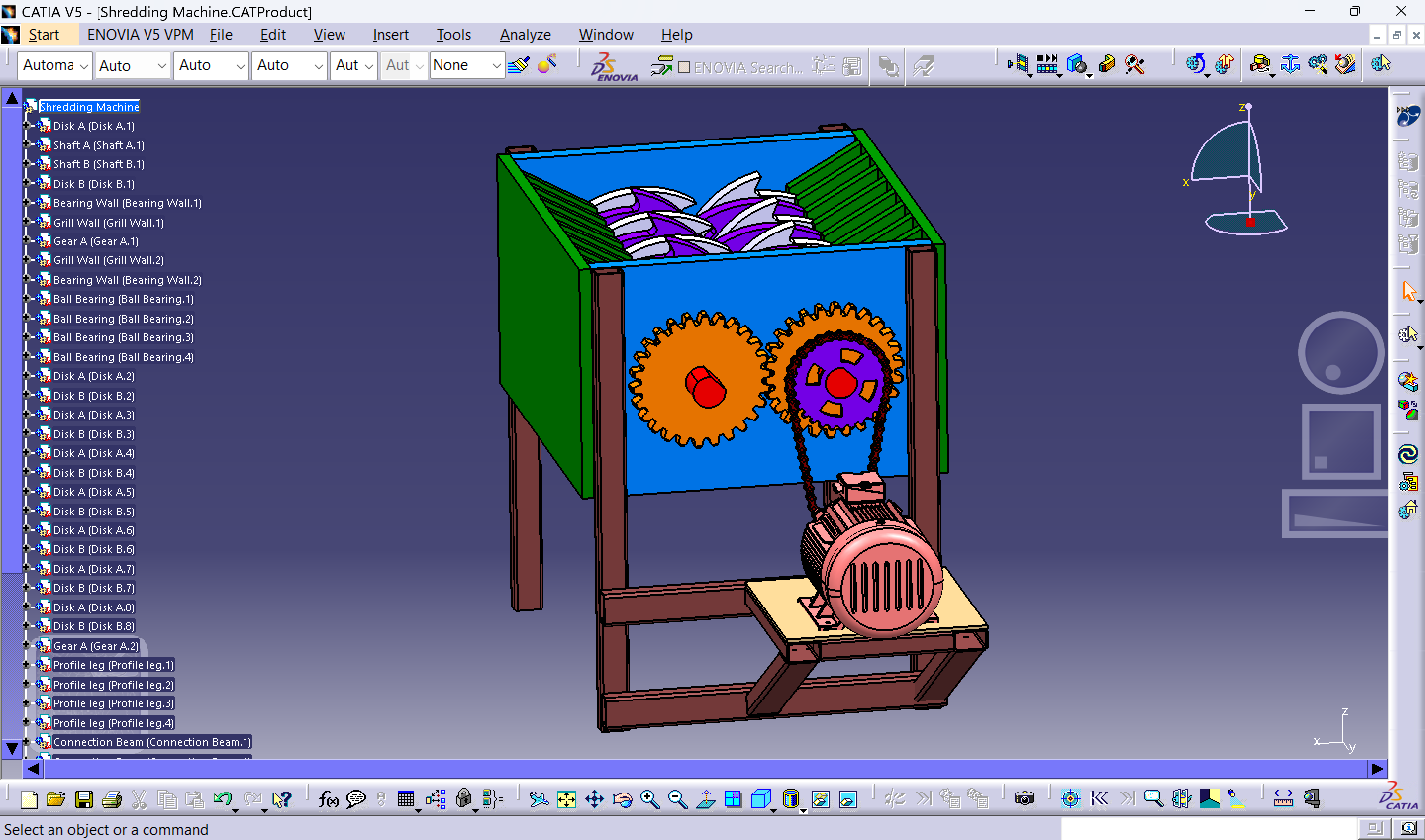Zoom in with the magnifier plus
1425x840 pixels.
tap(650, 798)
